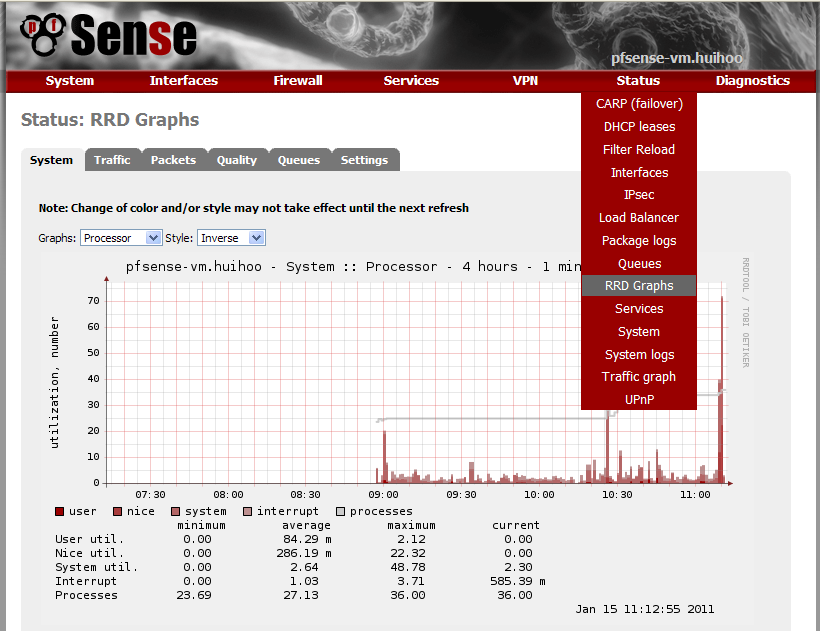Choose Traffic graph menu entry
Viewport: 820px width, 631px height.
(x=639, y=377)
